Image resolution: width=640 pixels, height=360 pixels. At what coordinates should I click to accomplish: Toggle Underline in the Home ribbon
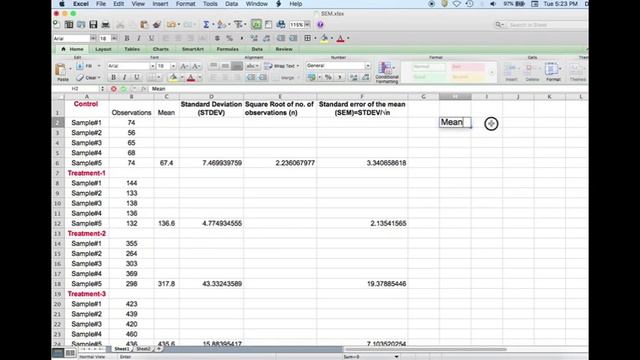[136, 77]
